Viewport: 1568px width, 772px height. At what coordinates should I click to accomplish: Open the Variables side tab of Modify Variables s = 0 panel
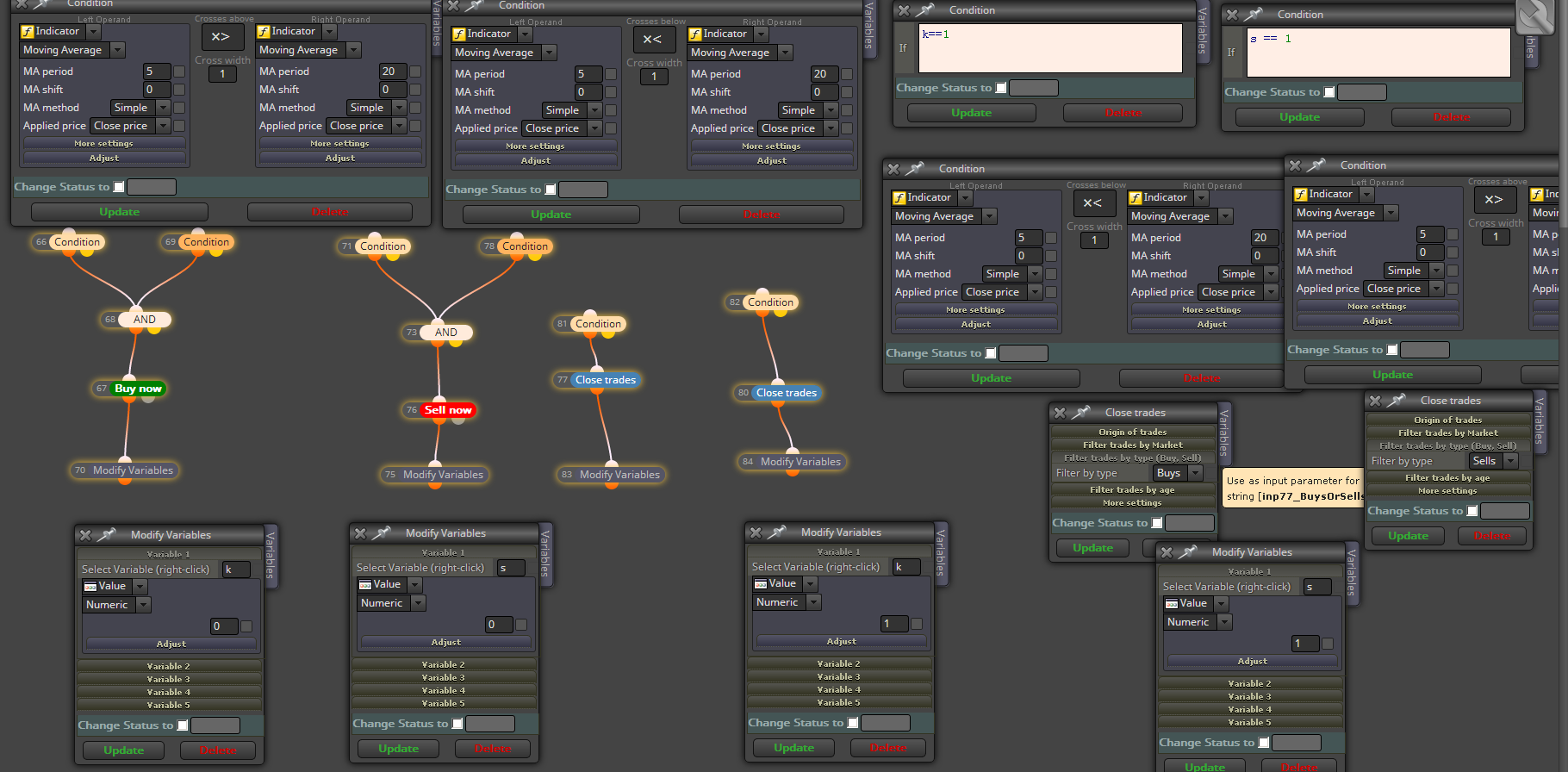[544, 554]
